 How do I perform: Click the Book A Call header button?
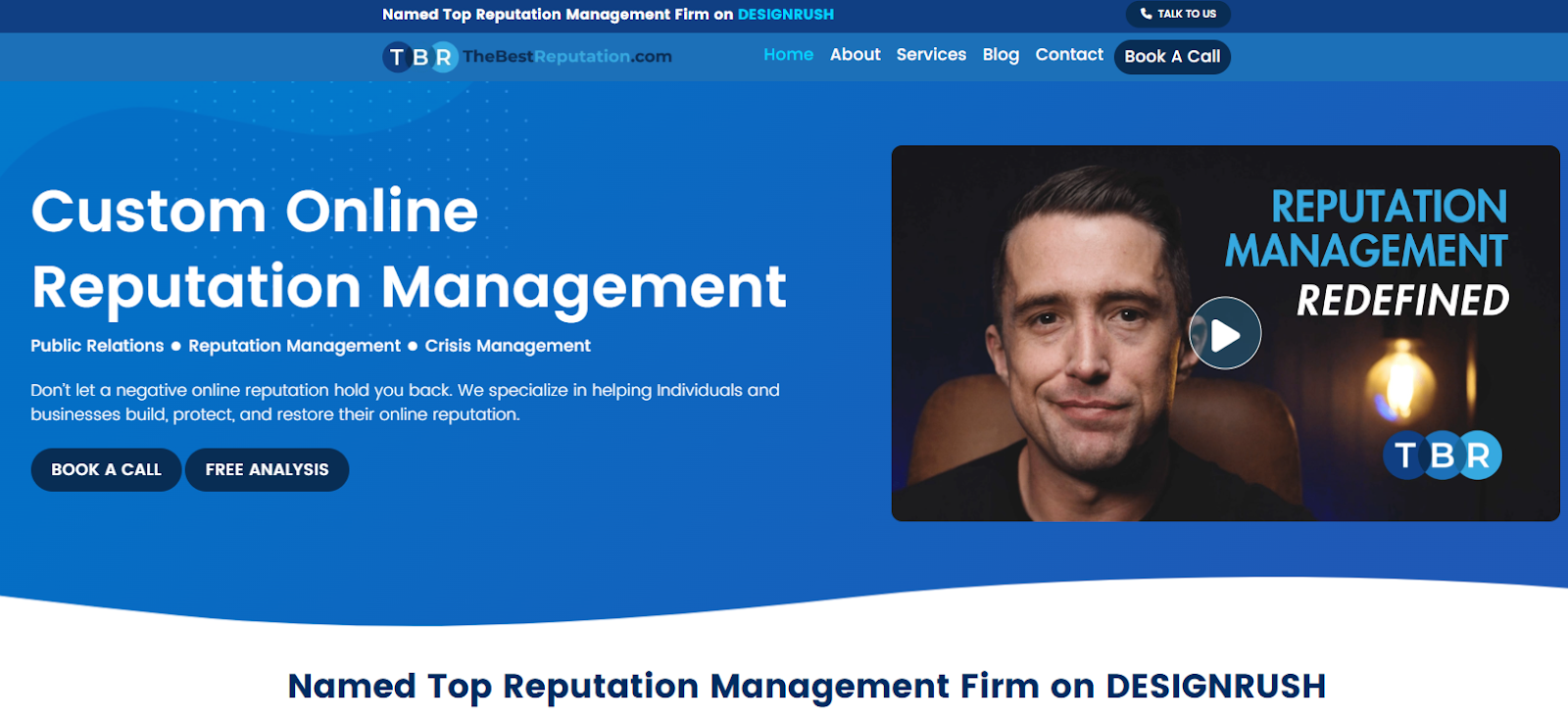1172,57
